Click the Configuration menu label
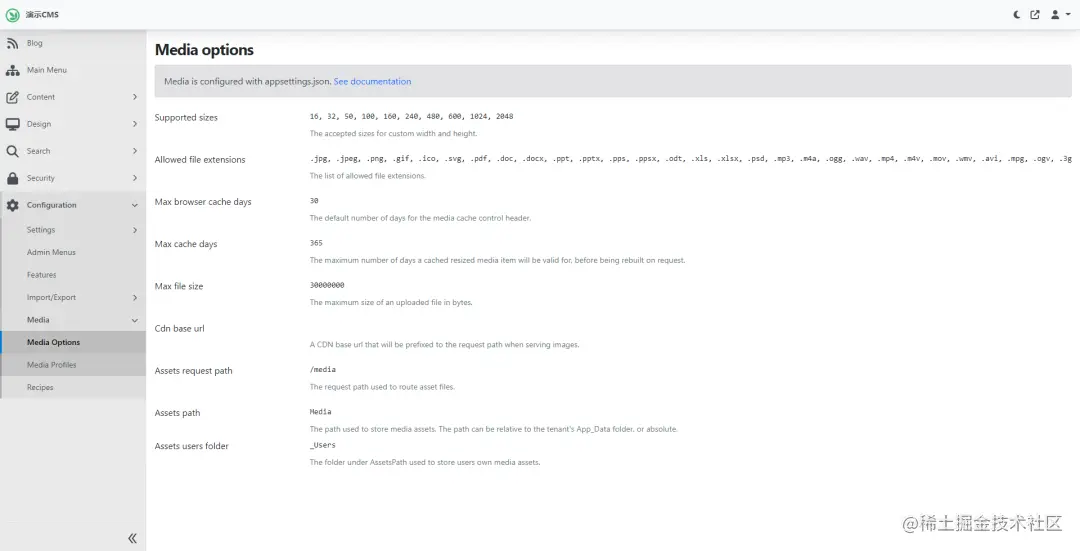This screenshot has width=1080, height=551. pyautogui.click(x=52, y=205)
